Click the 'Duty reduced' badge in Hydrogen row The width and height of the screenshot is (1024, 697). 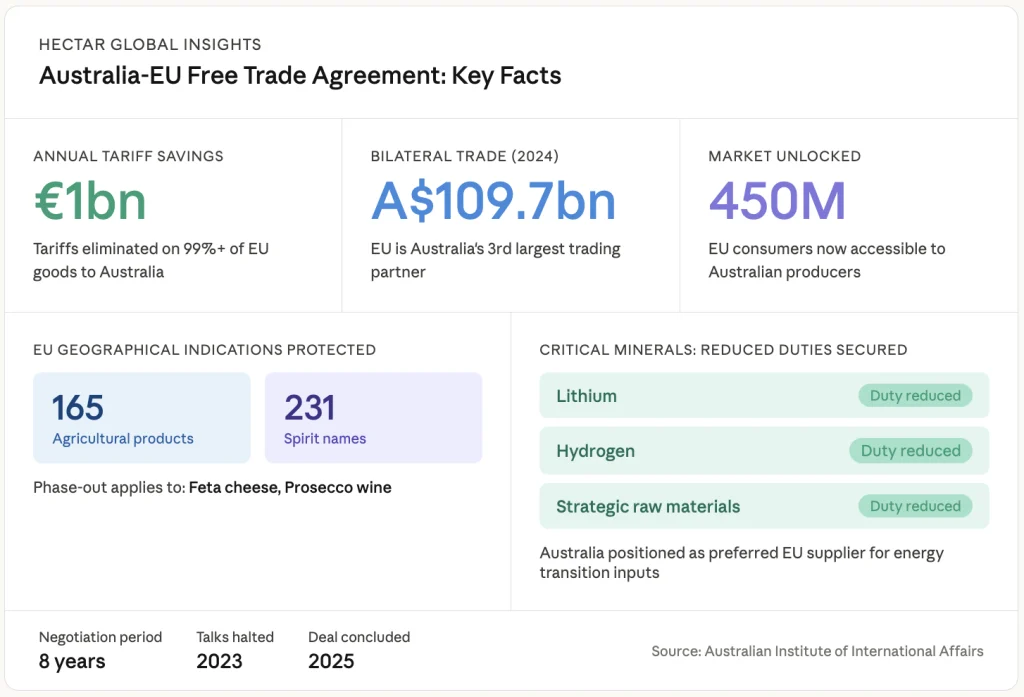coord(910,451)
